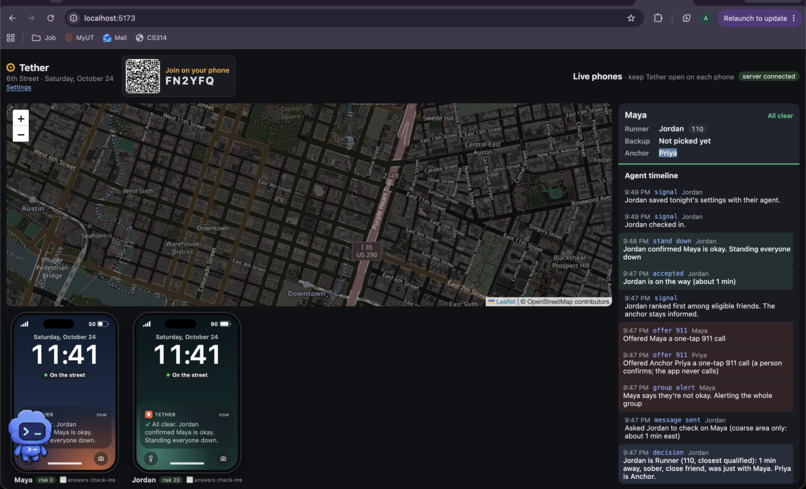The height and width of the screenshot is (489, 806).
Task: Open the Job bookmarks folder
Action: click(44, 38)
